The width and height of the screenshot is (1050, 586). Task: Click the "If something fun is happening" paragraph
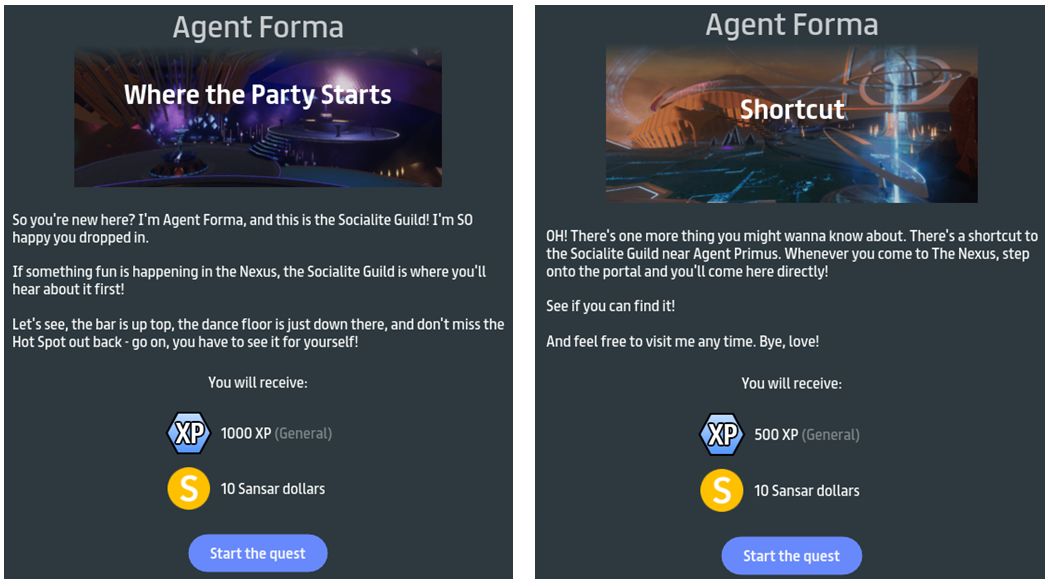(249, 280)
